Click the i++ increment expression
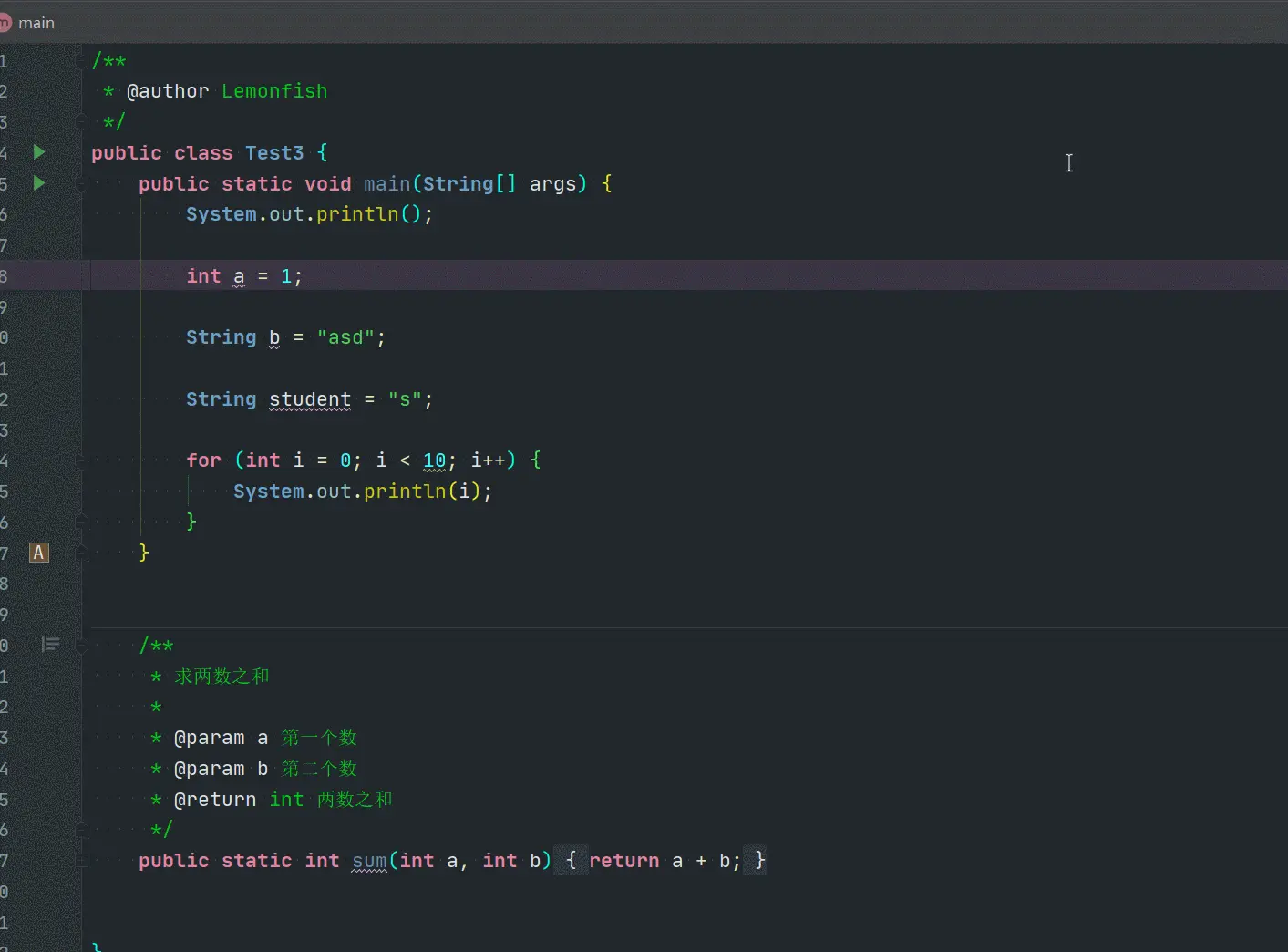1288x952 pixels. click(489, 460)
